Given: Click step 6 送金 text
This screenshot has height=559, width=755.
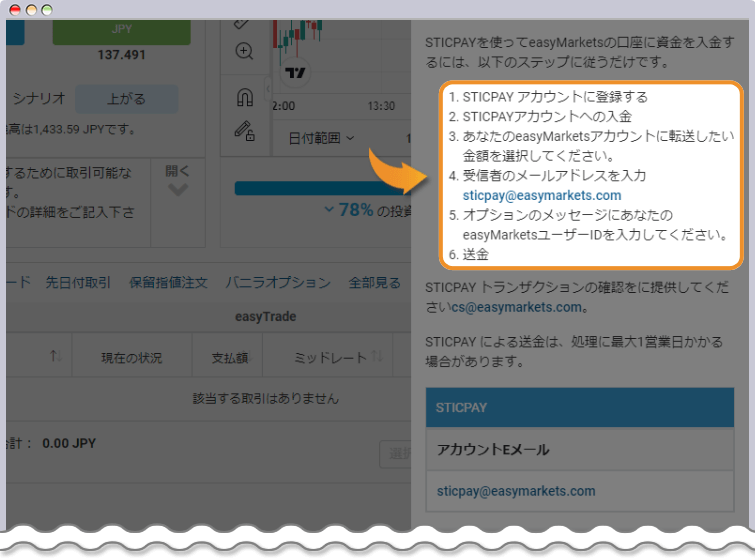Looking at the screenshot, I should click(x=475, y=255).
